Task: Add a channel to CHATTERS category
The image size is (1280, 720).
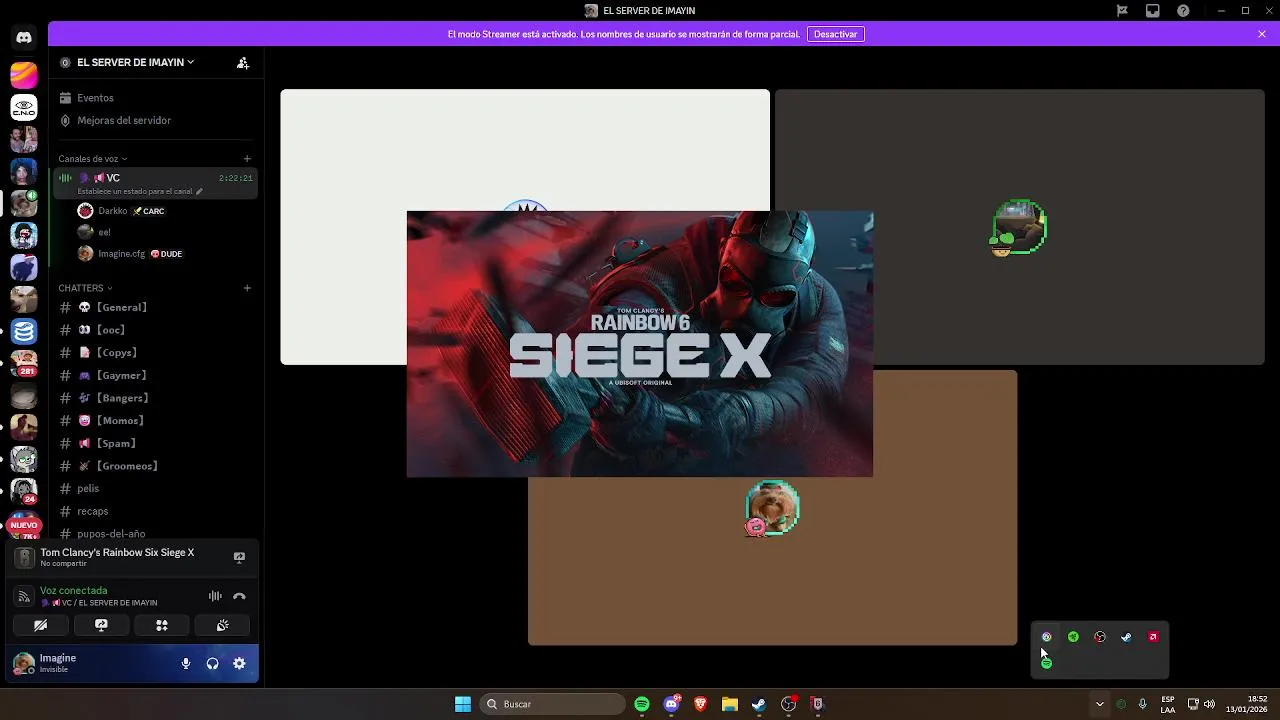Action: click(247, 288)
